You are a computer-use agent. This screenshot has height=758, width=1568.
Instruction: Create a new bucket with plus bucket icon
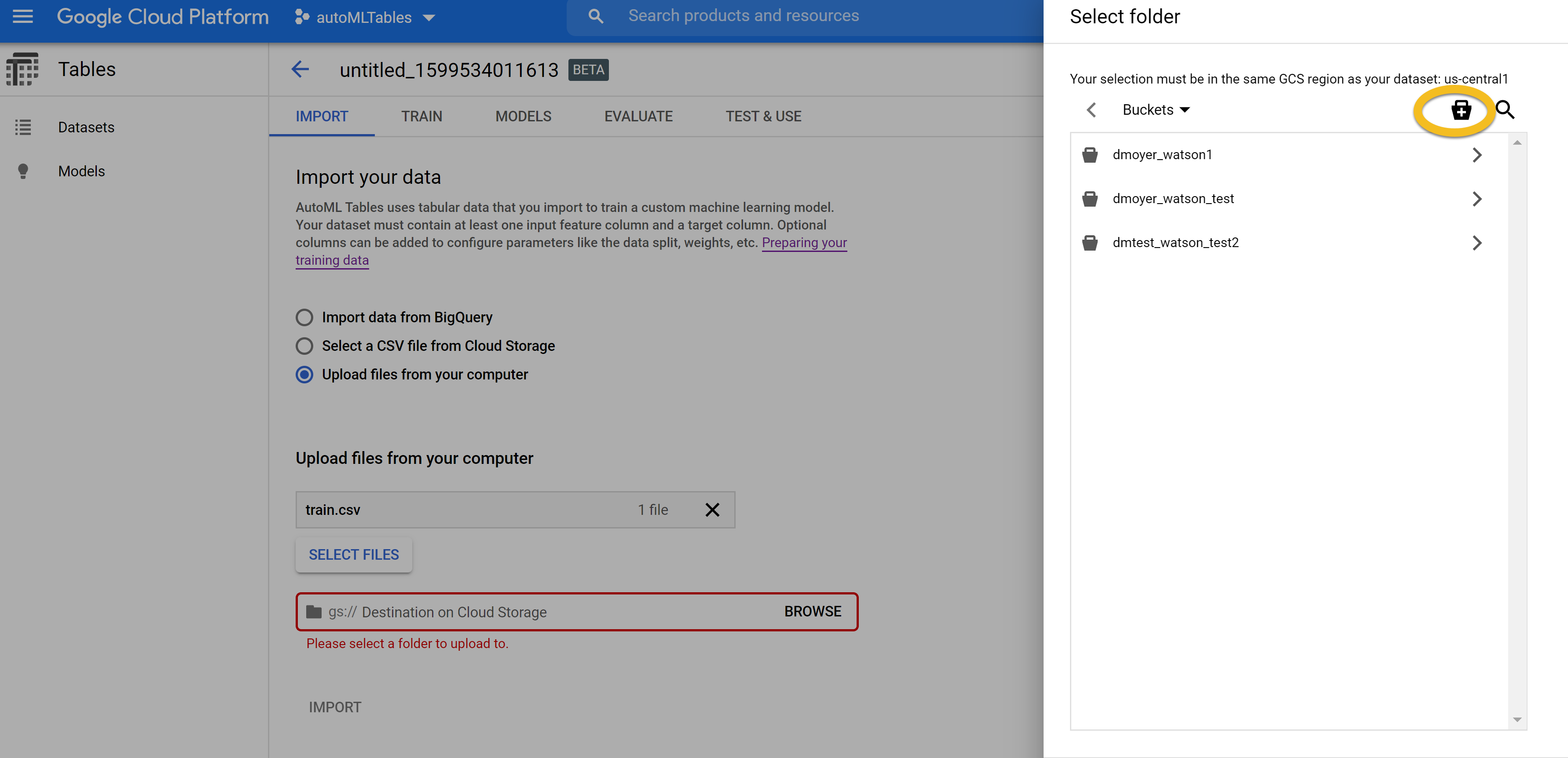coord(1461,110)
